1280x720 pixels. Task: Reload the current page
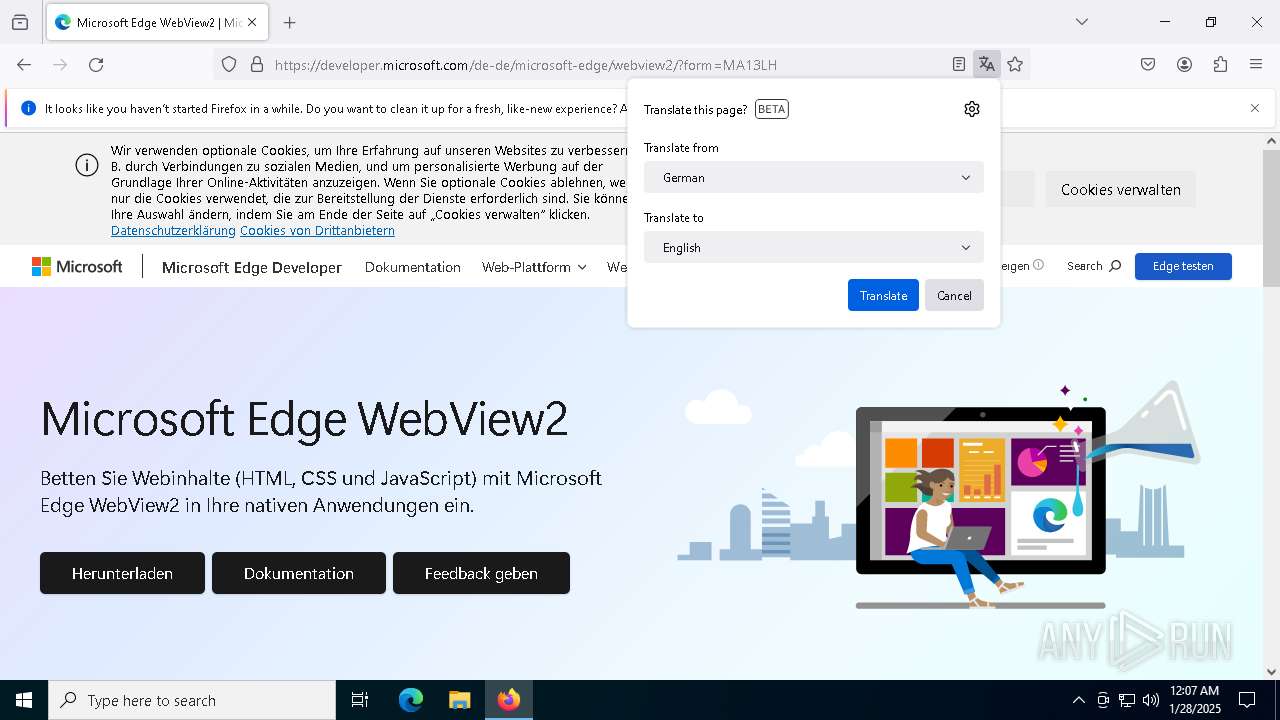point(96,64)
